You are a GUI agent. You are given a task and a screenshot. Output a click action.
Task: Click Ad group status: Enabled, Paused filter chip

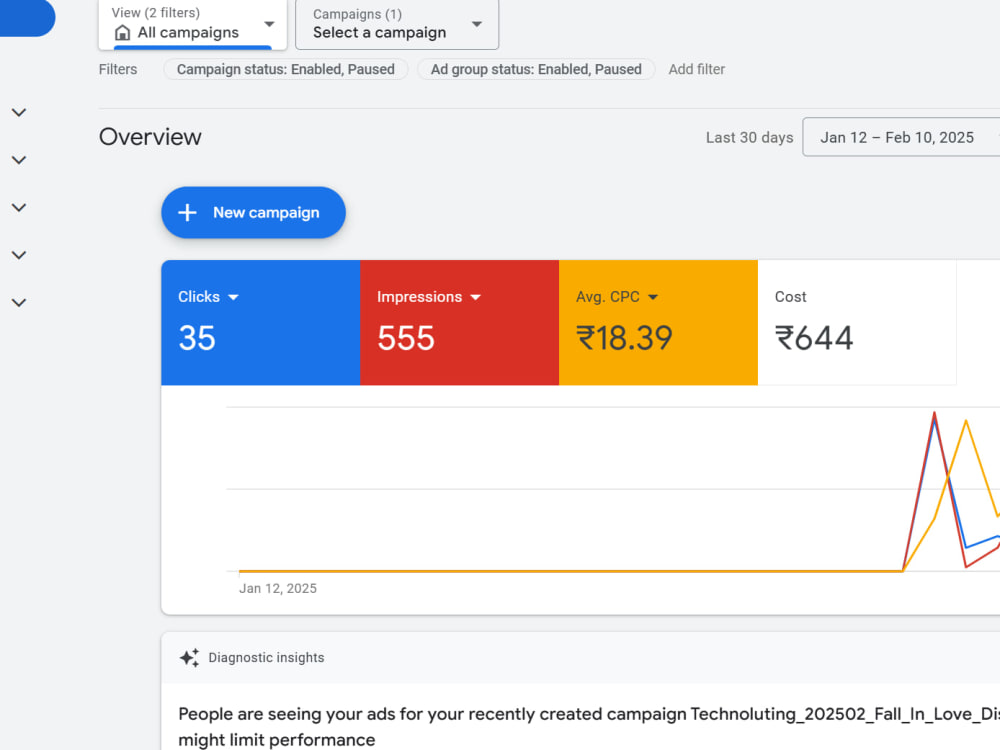point(536,69)
